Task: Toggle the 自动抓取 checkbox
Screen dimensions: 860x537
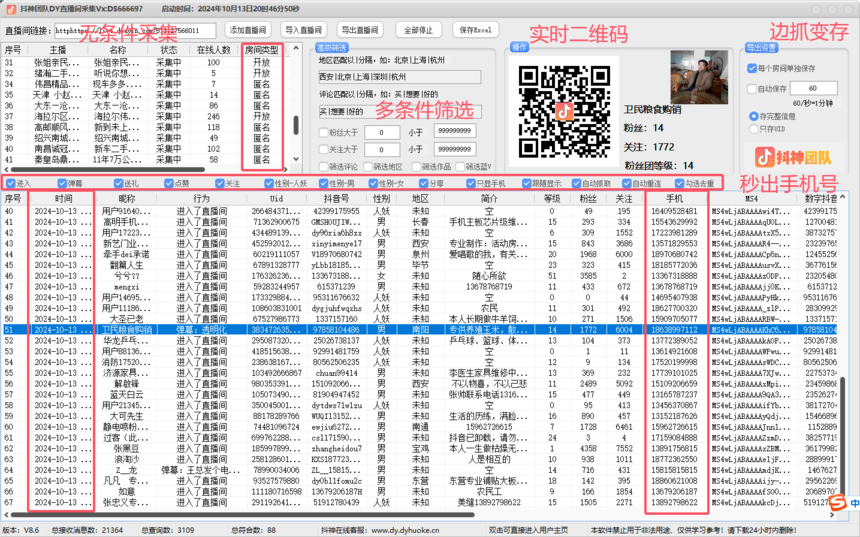Action: pyautogui.click(x=576, y=183)
